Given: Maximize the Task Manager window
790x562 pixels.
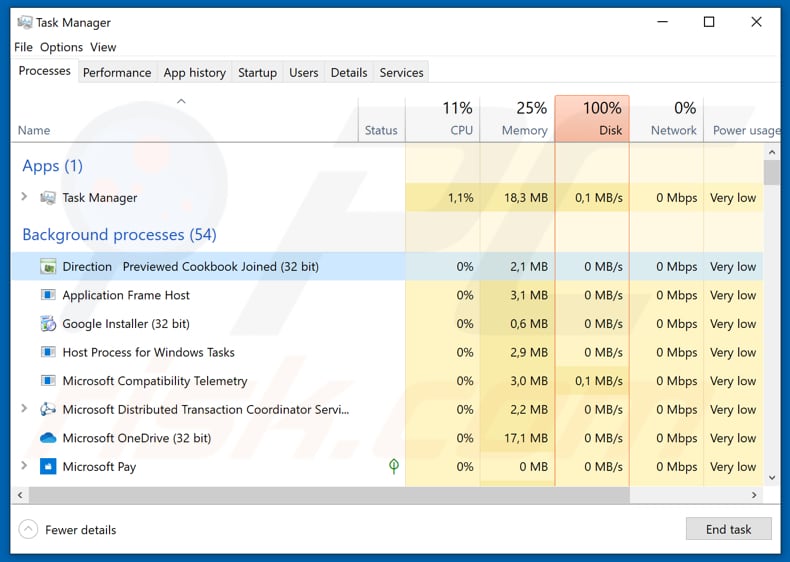Looking at the screenshot, I should point(709,22).
